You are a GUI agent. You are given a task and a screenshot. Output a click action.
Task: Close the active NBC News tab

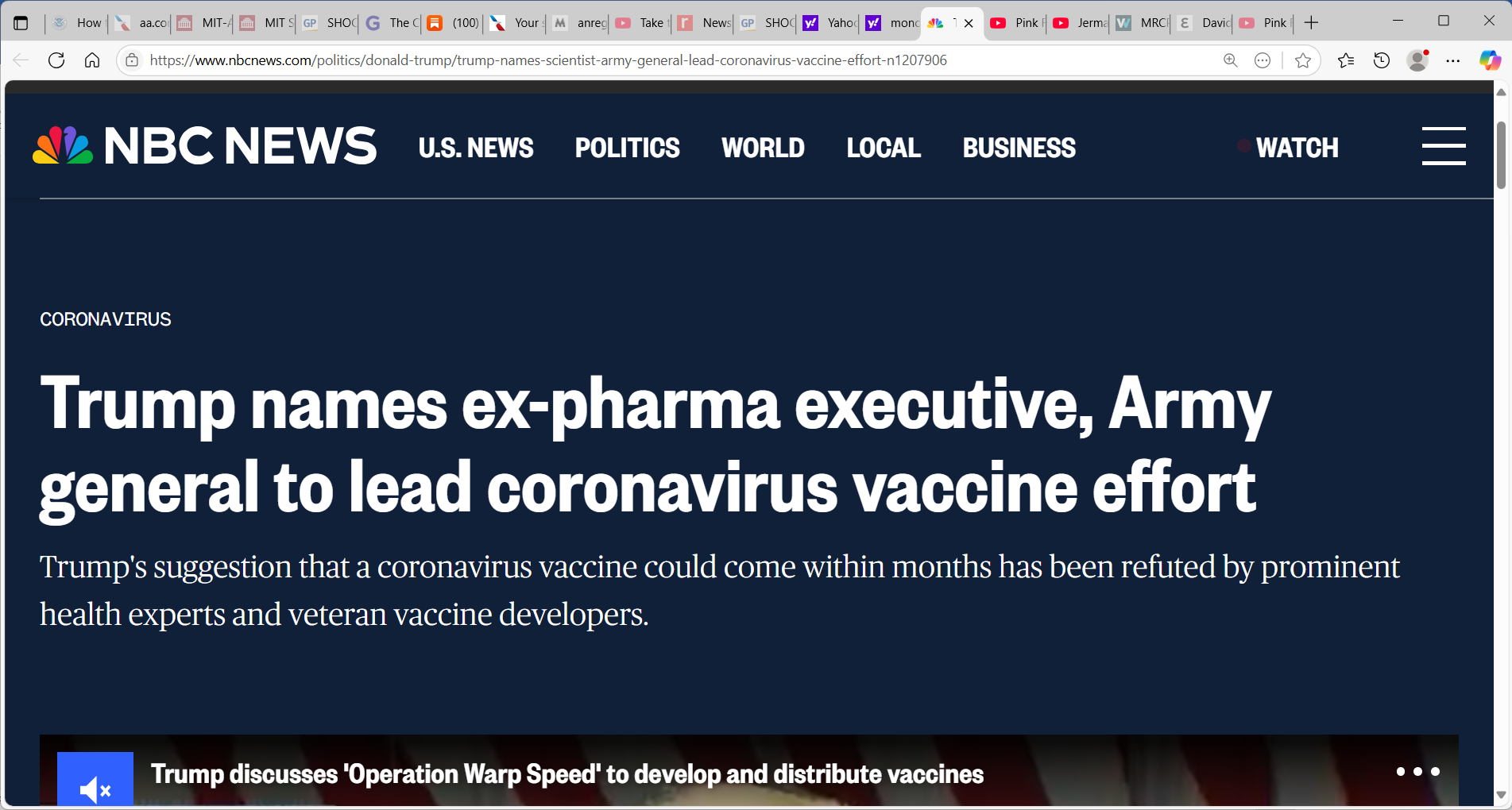(969, 23)
